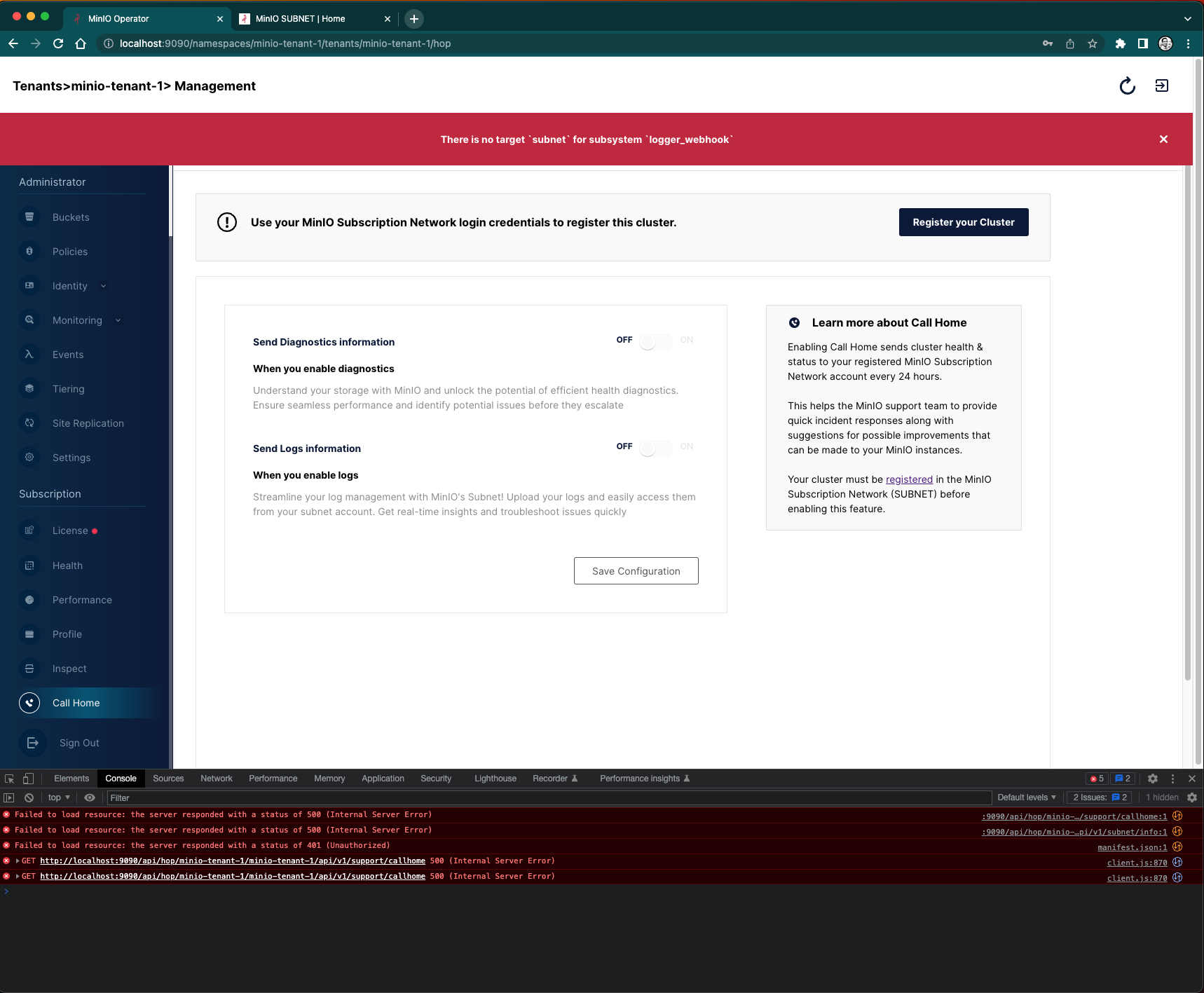This screenshot has height=993, width=1204.
Task: Click the browser share icon
Action: (1070, 43)
